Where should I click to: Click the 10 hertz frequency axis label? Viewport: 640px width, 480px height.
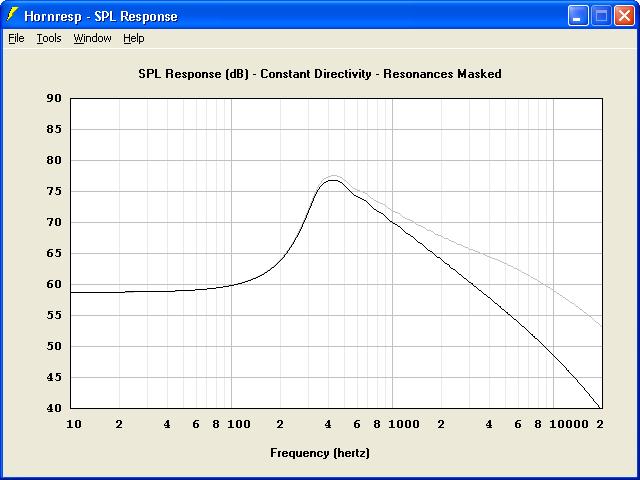coord(74,424)
